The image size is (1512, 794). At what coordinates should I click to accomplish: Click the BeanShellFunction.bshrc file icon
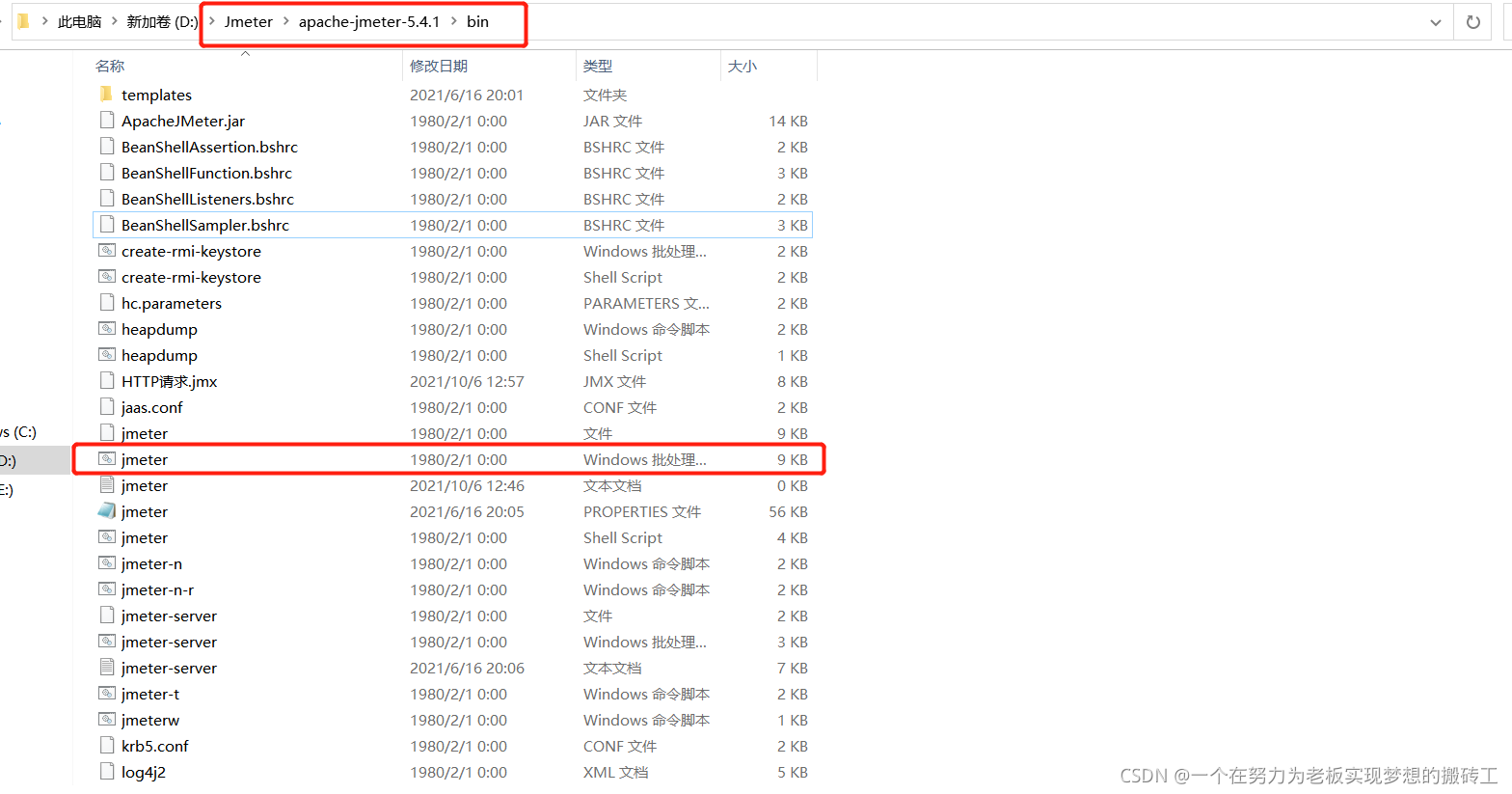point(107,173)
